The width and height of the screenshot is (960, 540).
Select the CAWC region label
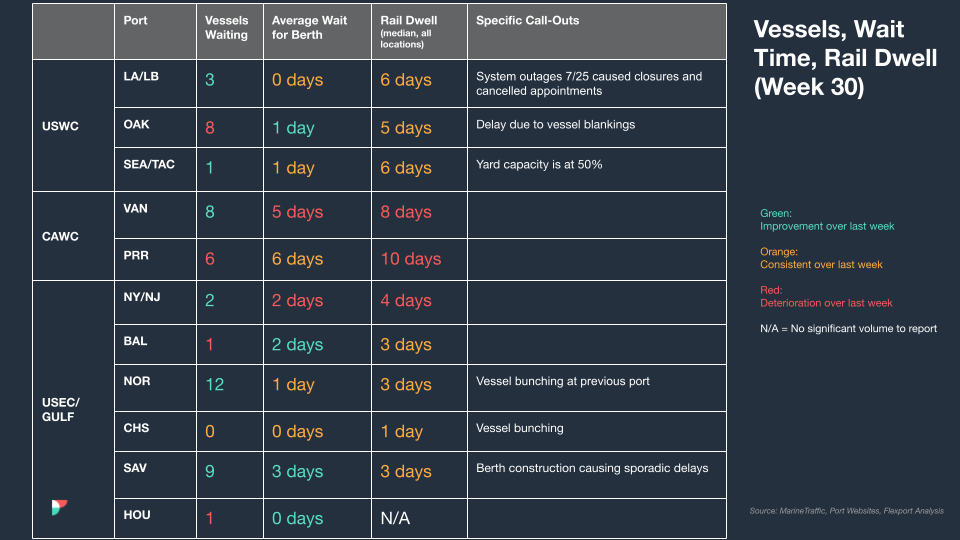tap(60, 236)
